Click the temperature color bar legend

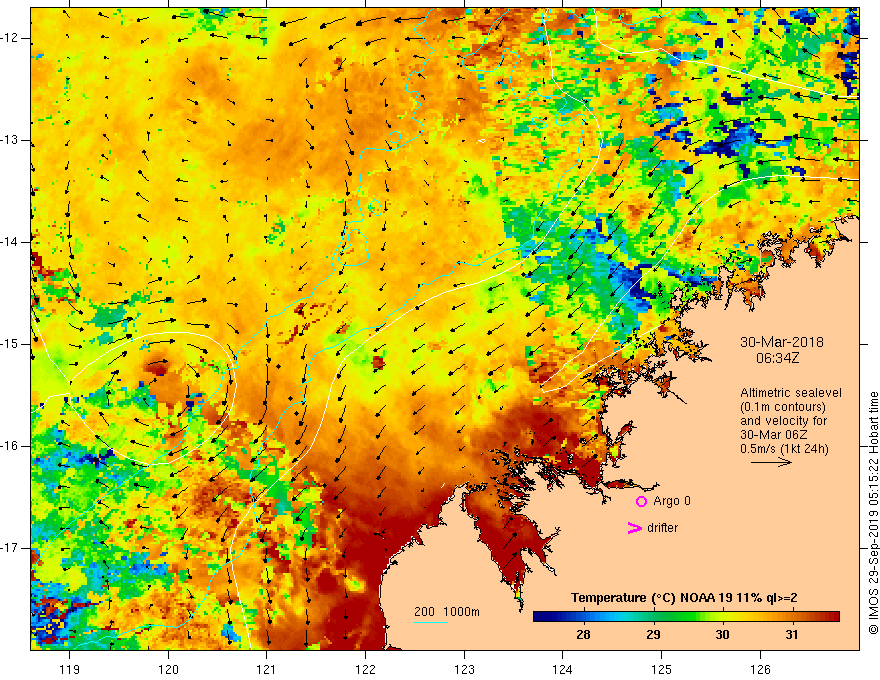pos(686,617)
